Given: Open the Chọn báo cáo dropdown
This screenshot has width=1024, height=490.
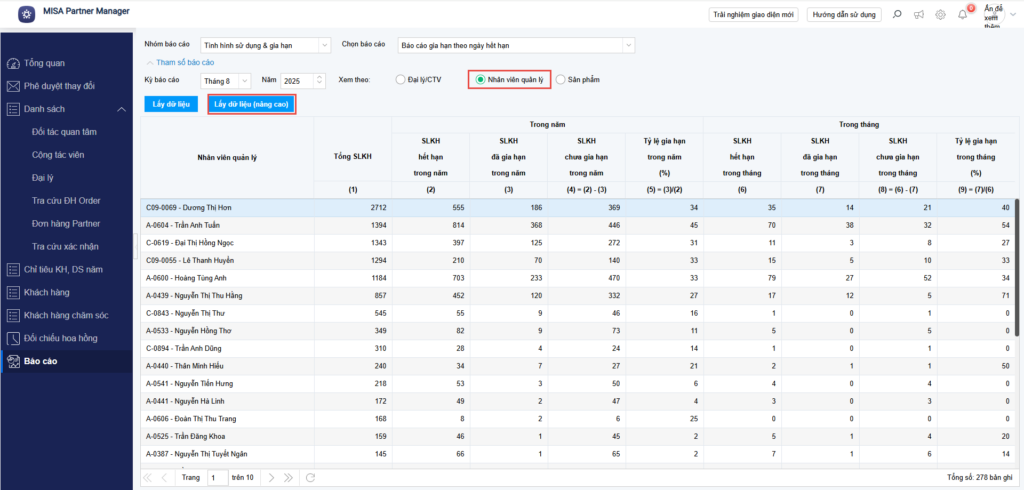Looking at the screenshot, I should [515, 45].
